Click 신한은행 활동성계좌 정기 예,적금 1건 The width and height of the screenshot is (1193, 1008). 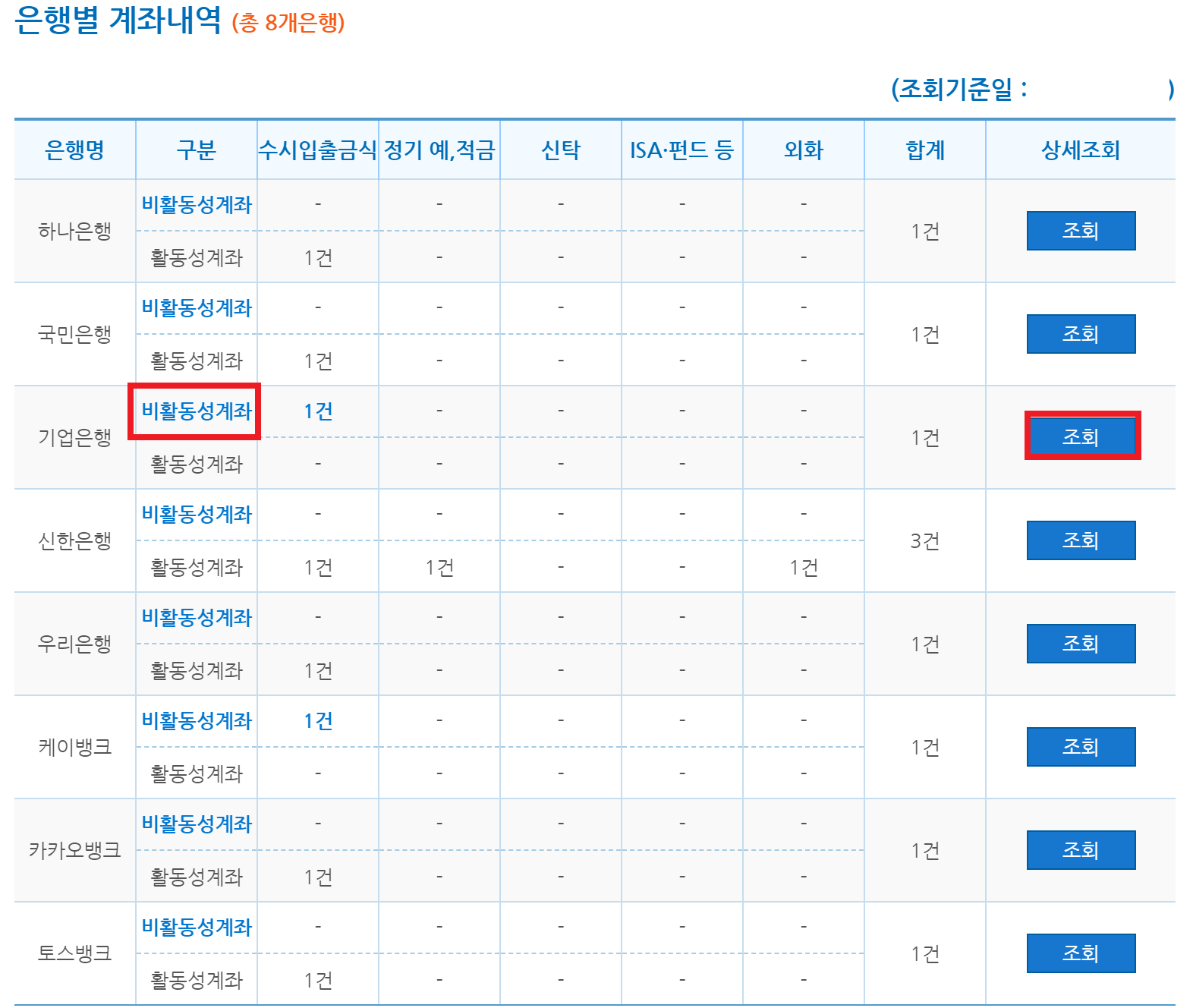point(439,568)
